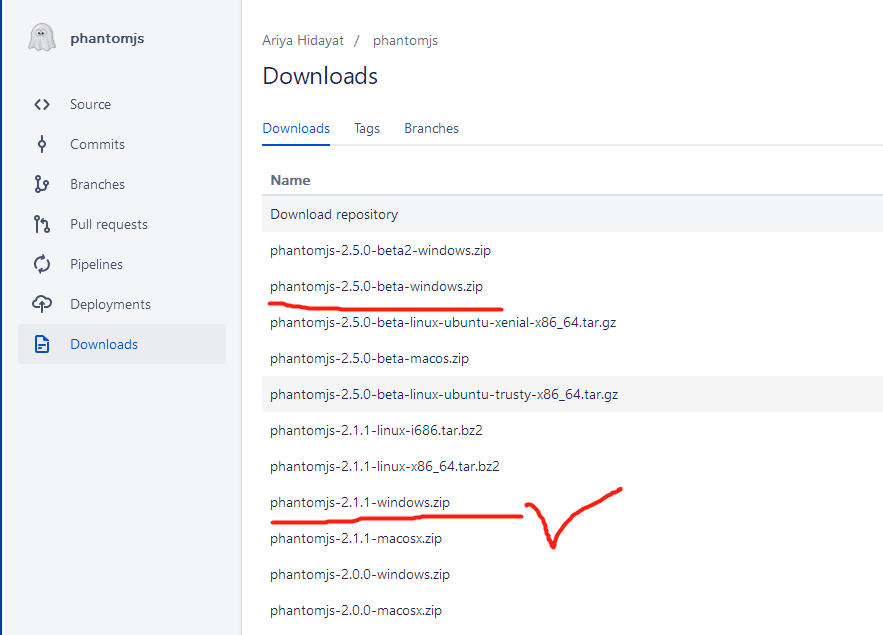The width and height of the screenshot is (883, 635).
Task: Click the phantomjs-2.0.0-windows.zip entry
Action: click(x=360, y=574)
